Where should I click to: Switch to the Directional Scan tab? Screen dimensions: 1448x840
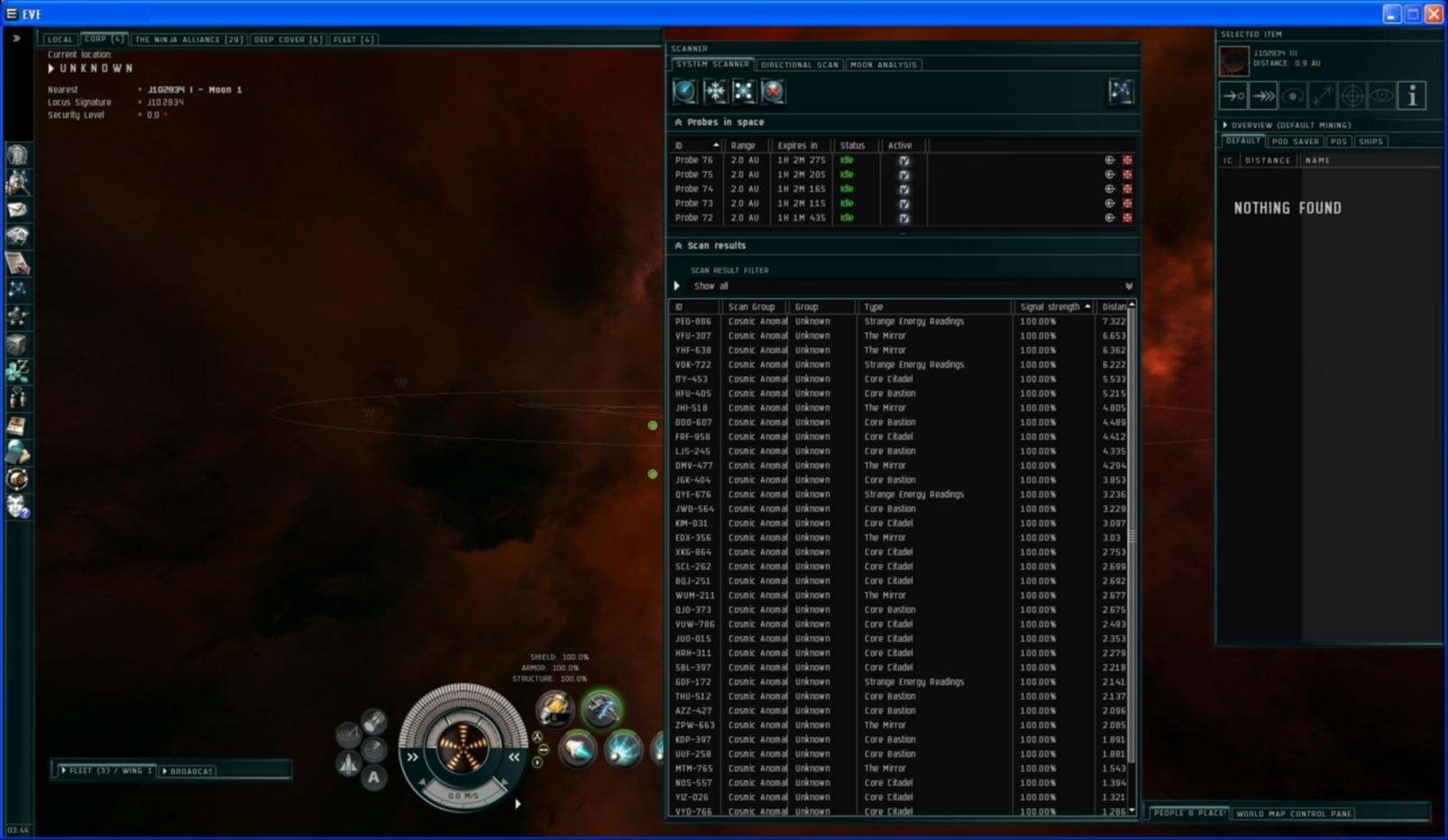tap(799, 65)
